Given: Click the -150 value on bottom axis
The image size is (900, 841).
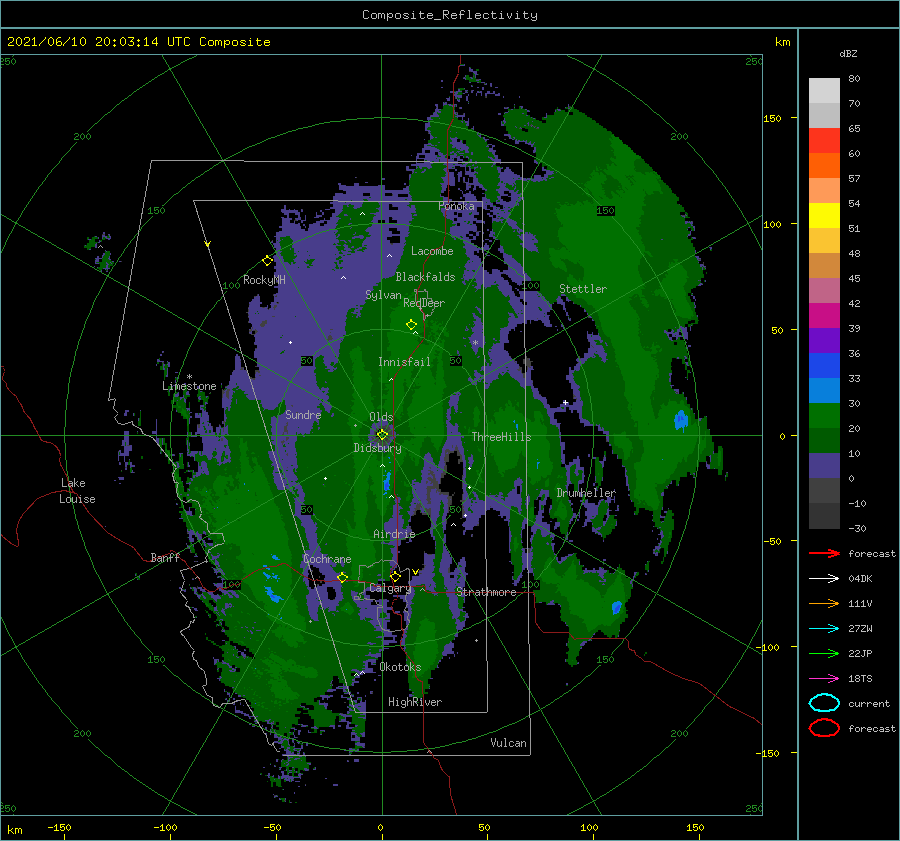Looking at the screenshot, I should (x=59, y=827).
